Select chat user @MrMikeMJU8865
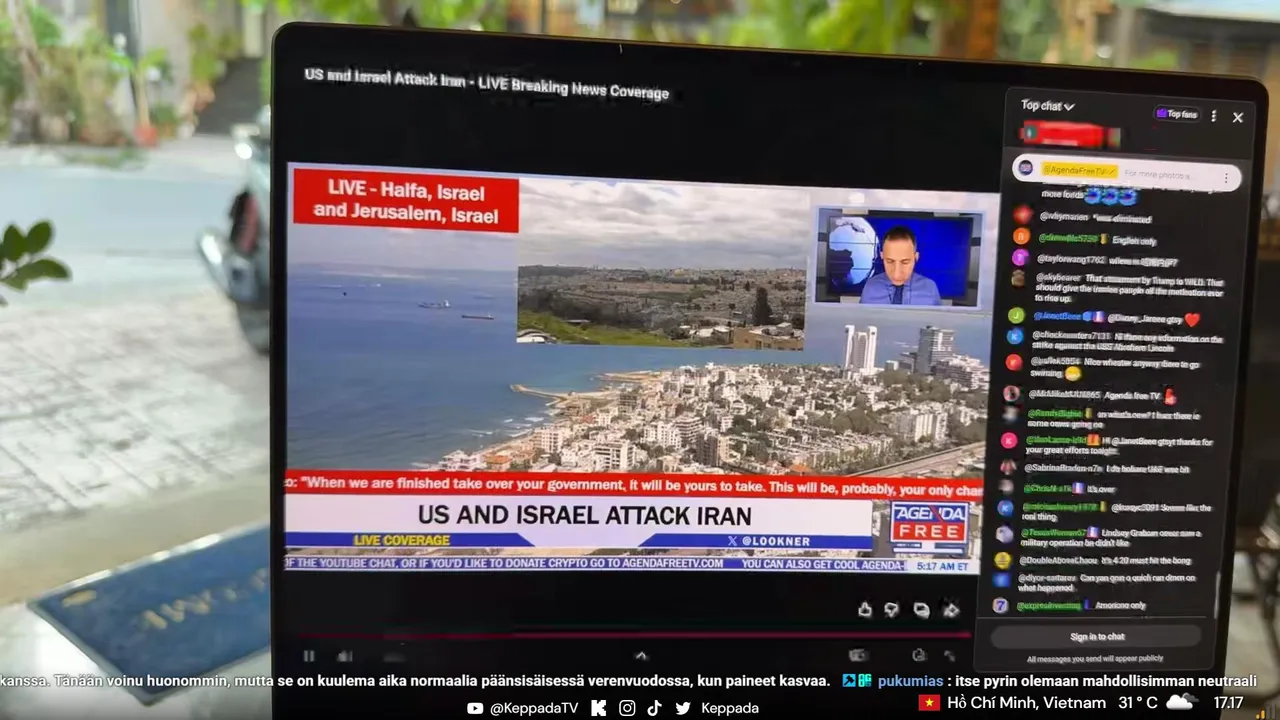 pos(1064,395)
